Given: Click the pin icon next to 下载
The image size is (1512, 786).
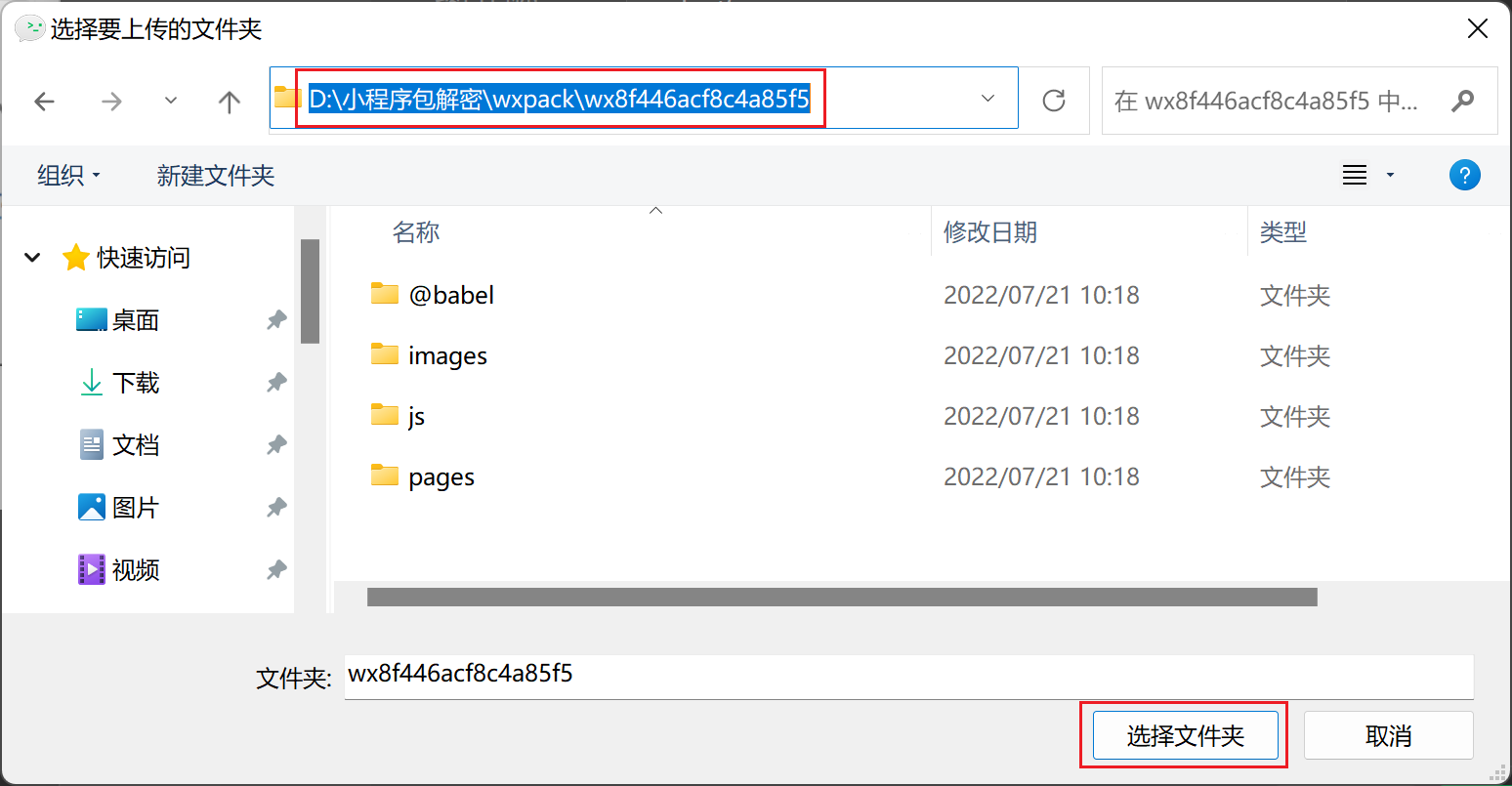Looking at the screenshot, I should [277, 383].
